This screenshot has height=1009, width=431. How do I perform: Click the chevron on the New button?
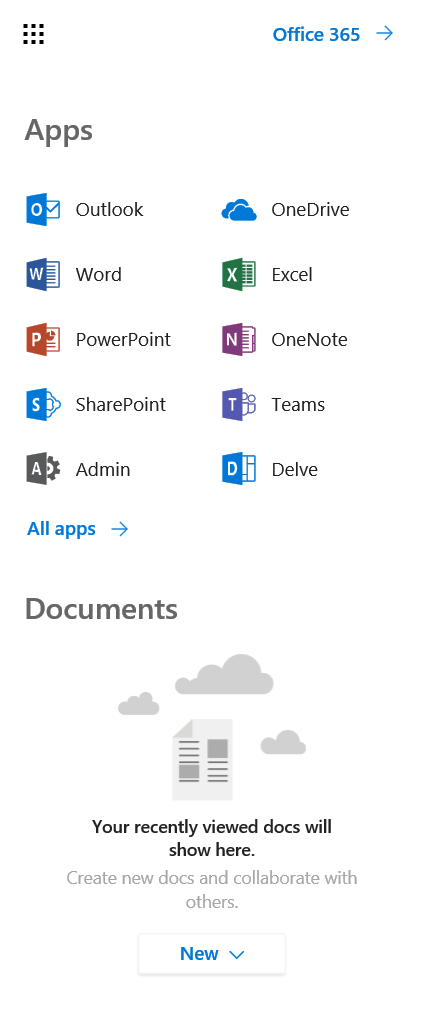(x=237, y=954)
